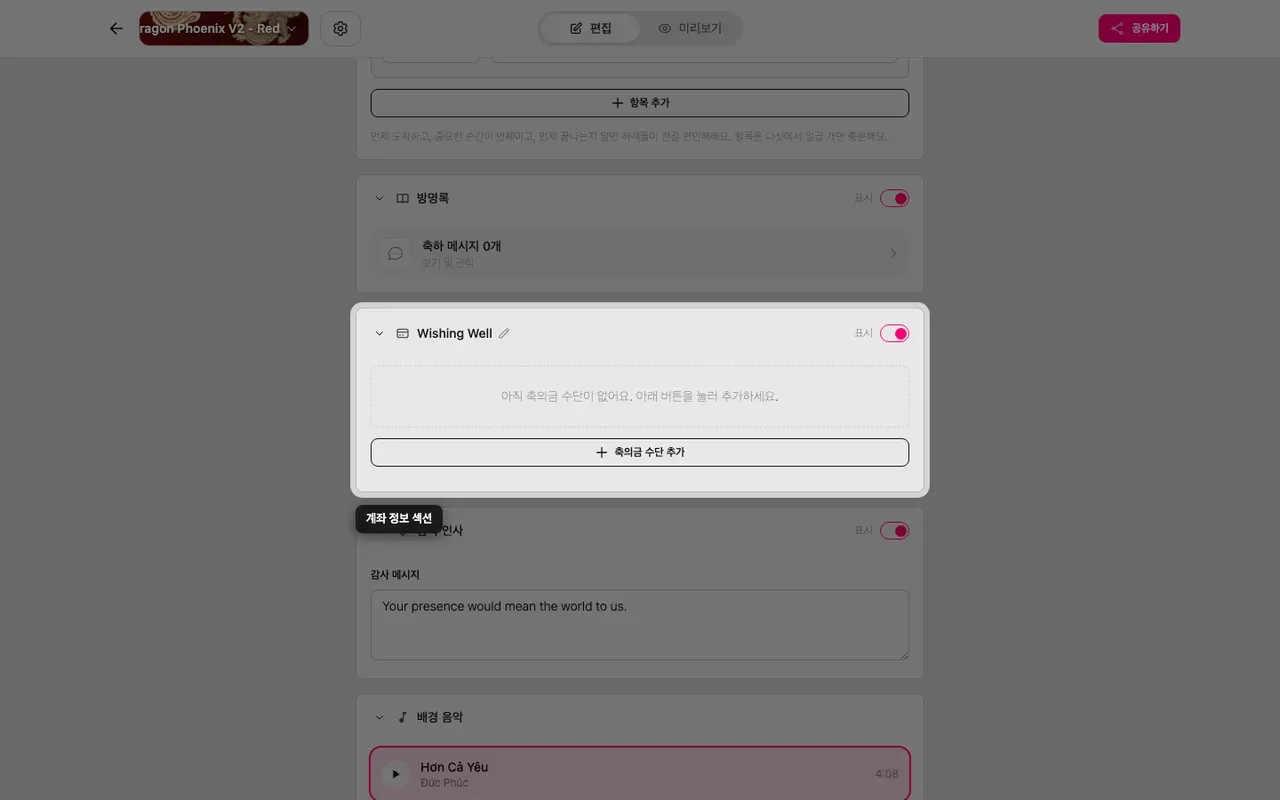Click the back arrow icon
This screenshot has width=1280, height=800.
coord(116,28)
